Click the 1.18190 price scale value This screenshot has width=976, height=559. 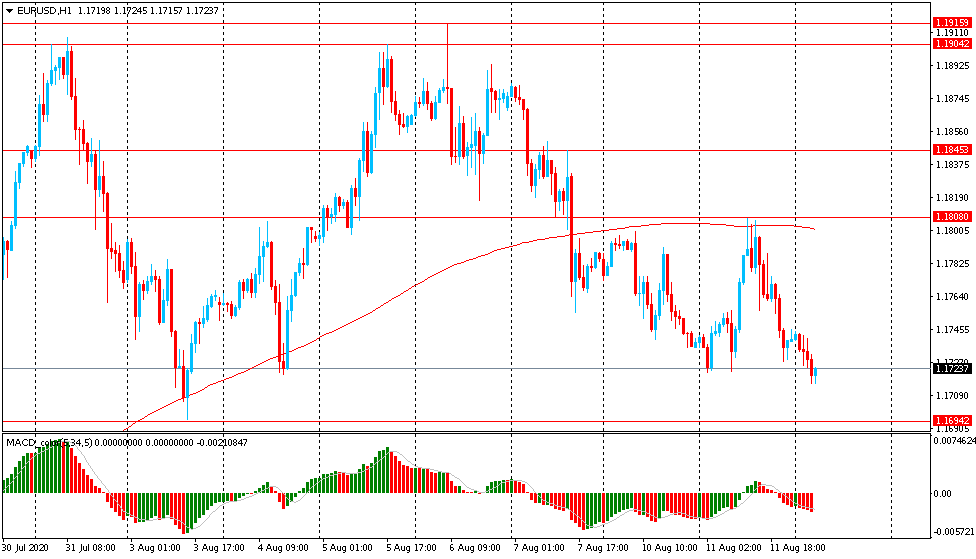coord(952,197)
